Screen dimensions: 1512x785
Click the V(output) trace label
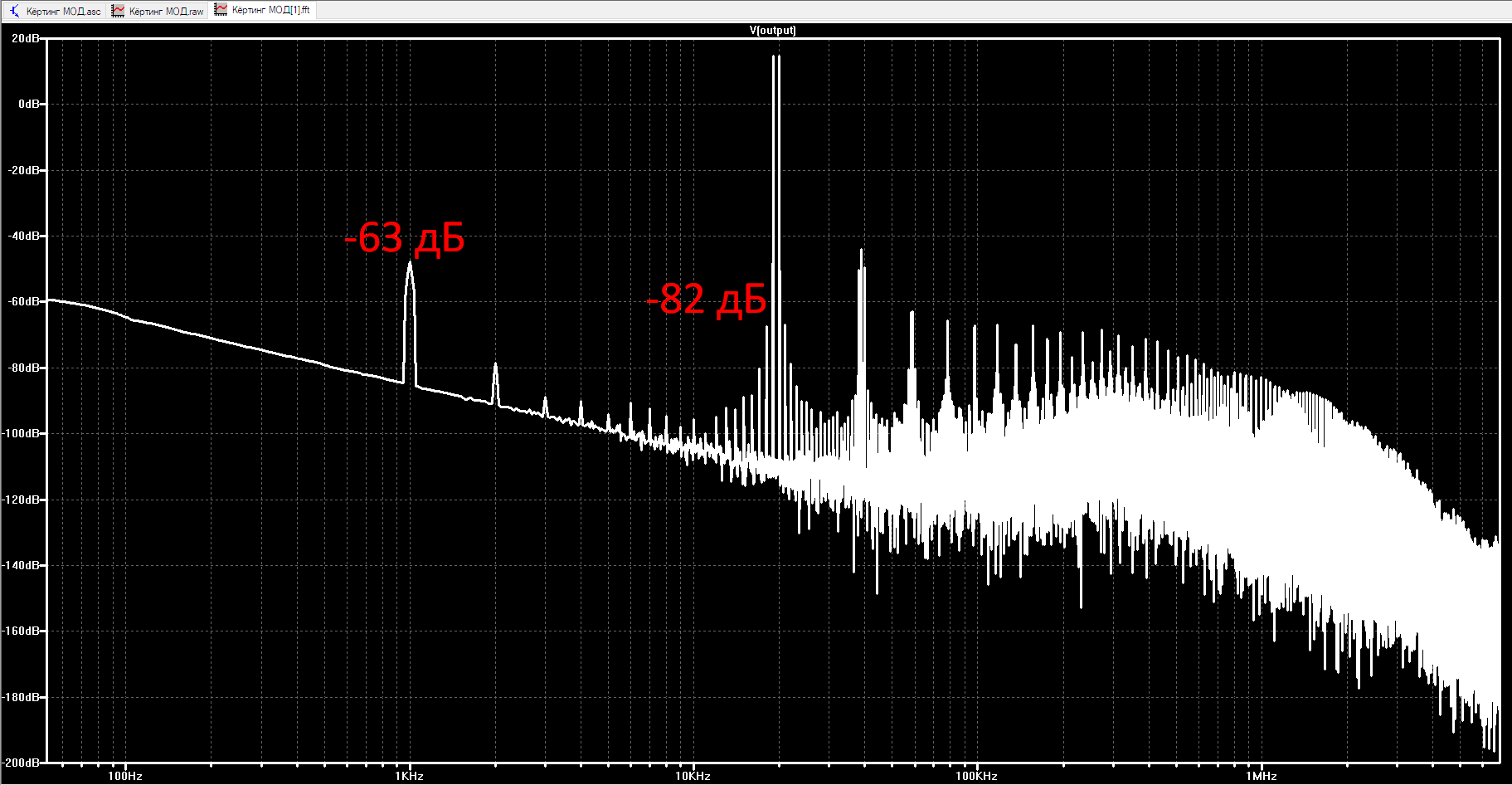772,31
